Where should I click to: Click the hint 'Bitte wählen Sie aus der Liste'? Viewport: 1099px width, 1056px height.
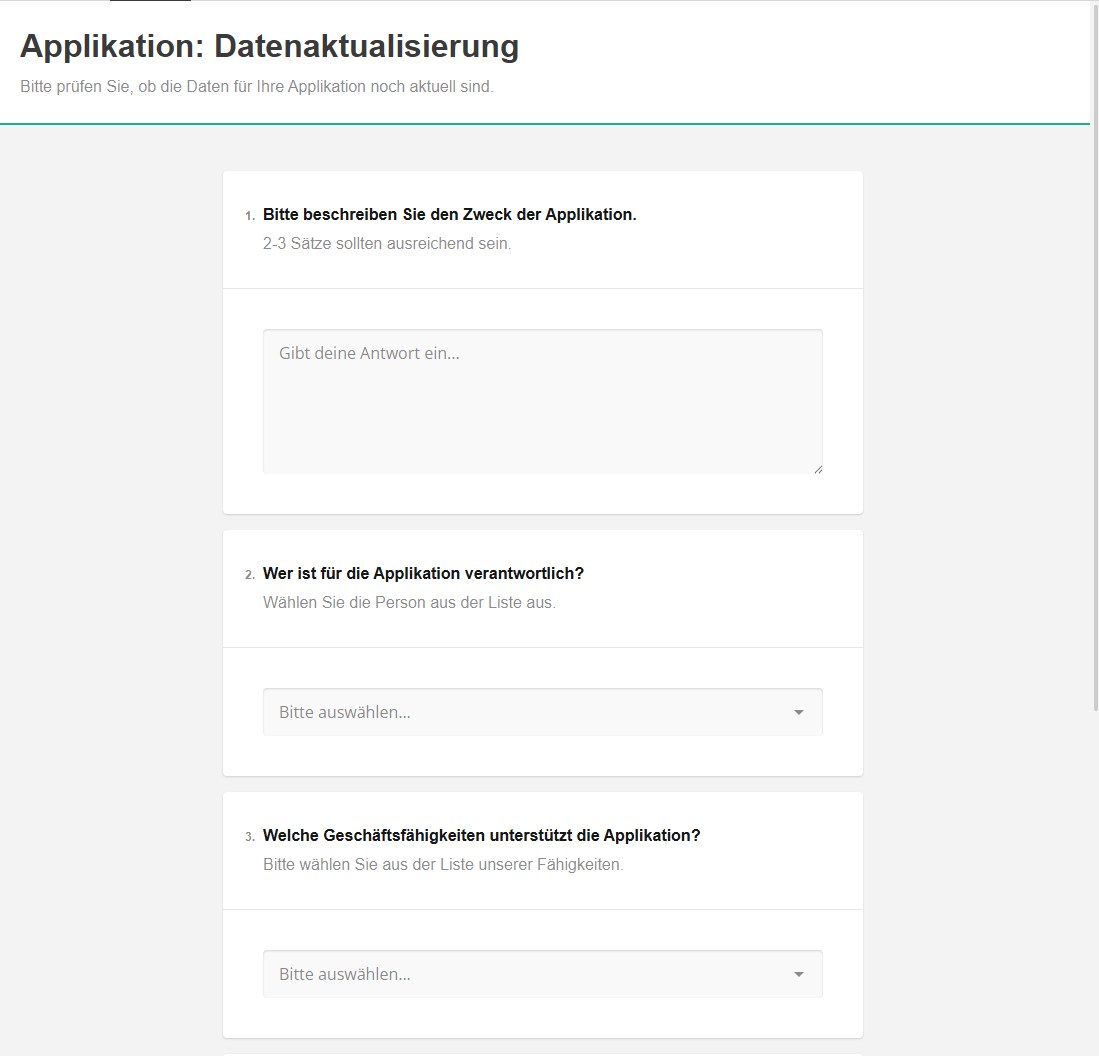coord(443,865)
